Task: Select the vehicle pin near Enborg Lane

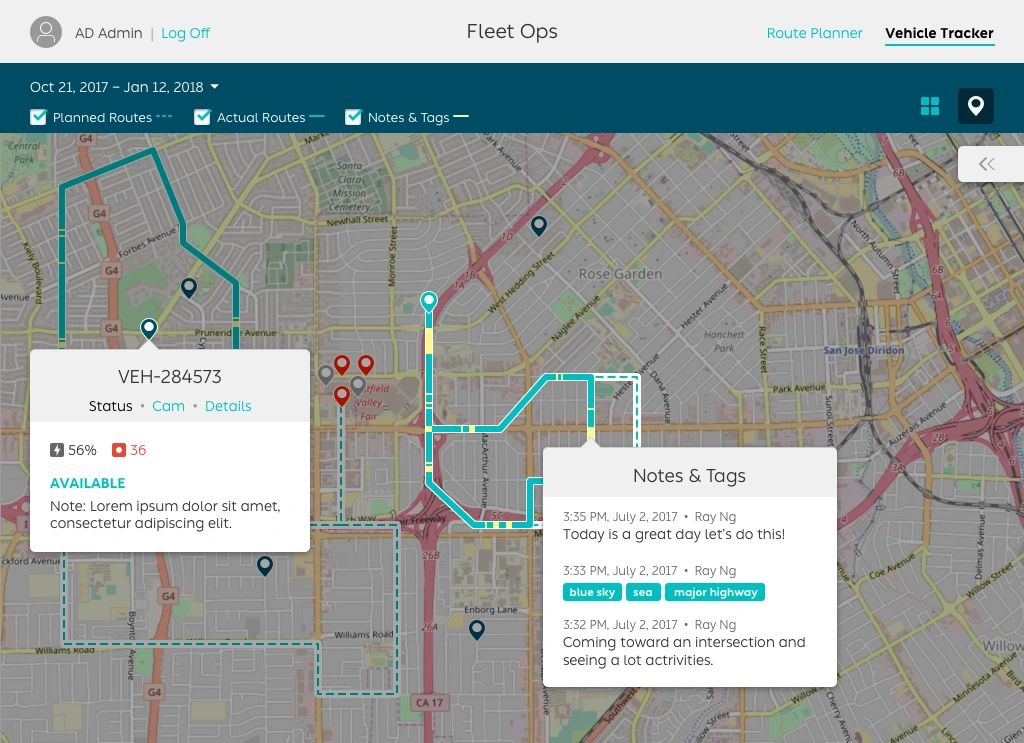Action: (477, 629)
